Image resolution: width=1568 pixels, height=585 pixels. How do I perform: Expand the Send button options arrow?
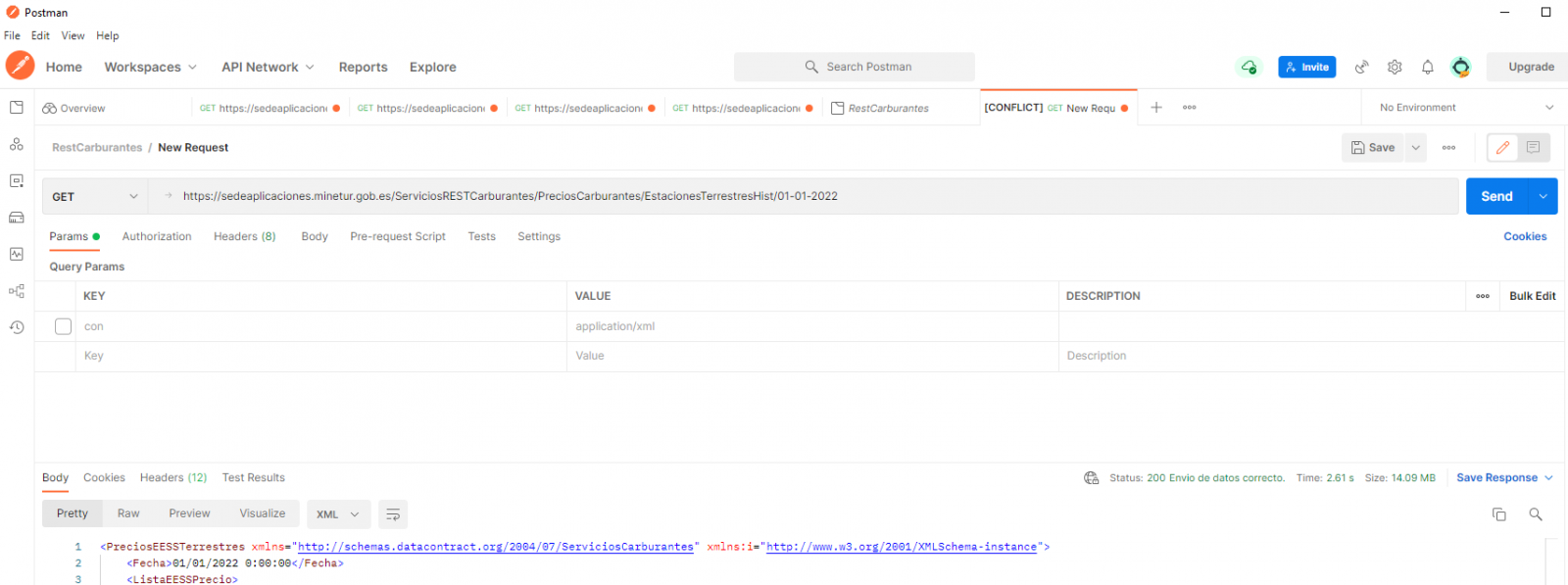1543,197
